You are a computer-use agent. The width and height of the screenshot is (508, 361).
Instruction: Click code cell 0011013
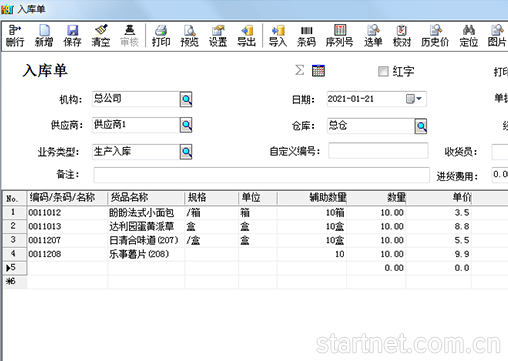[x=67, y=226]
